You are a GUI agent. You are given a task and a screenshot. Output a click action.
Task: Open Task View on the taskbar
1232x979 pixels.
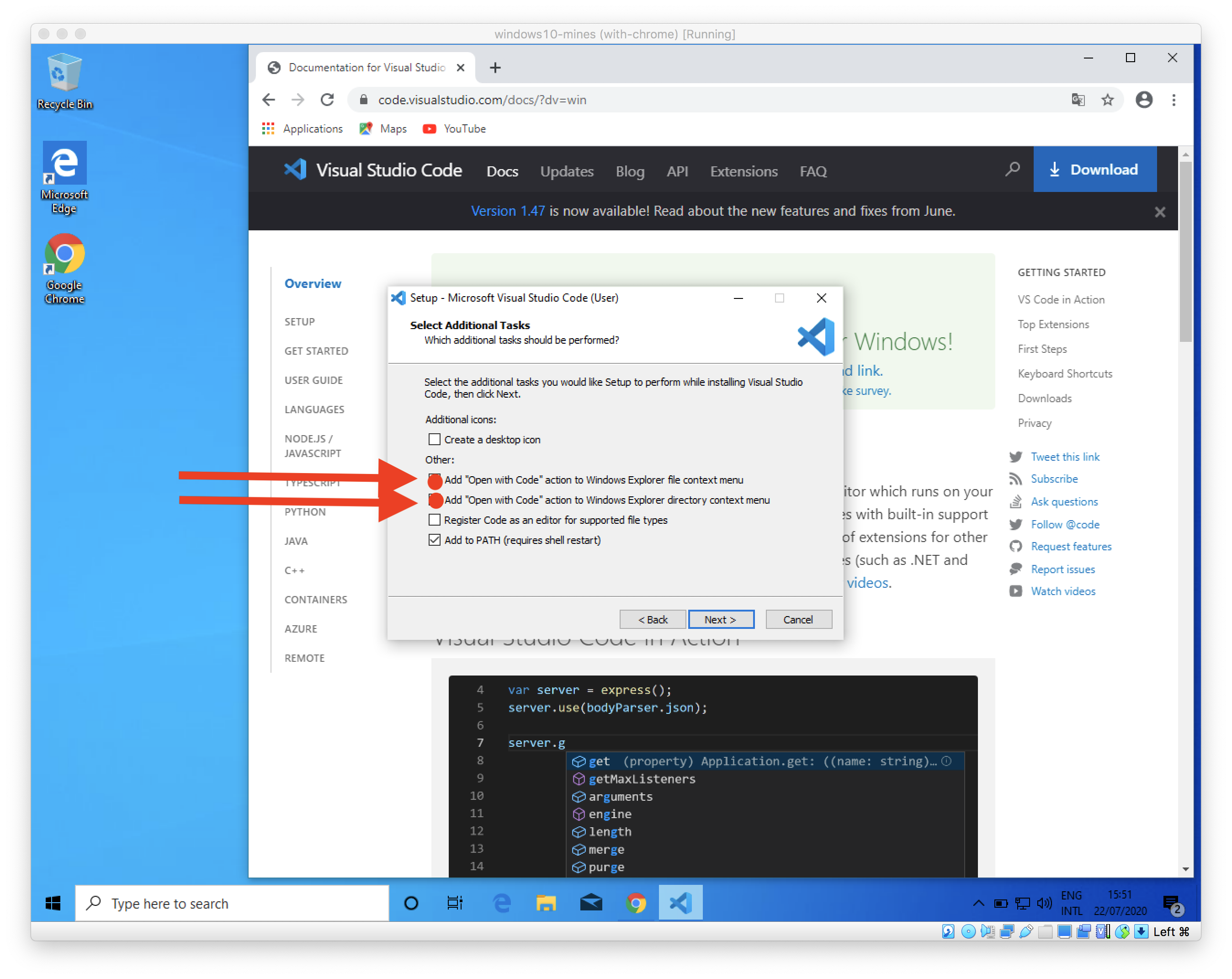(x=456, y=903)
